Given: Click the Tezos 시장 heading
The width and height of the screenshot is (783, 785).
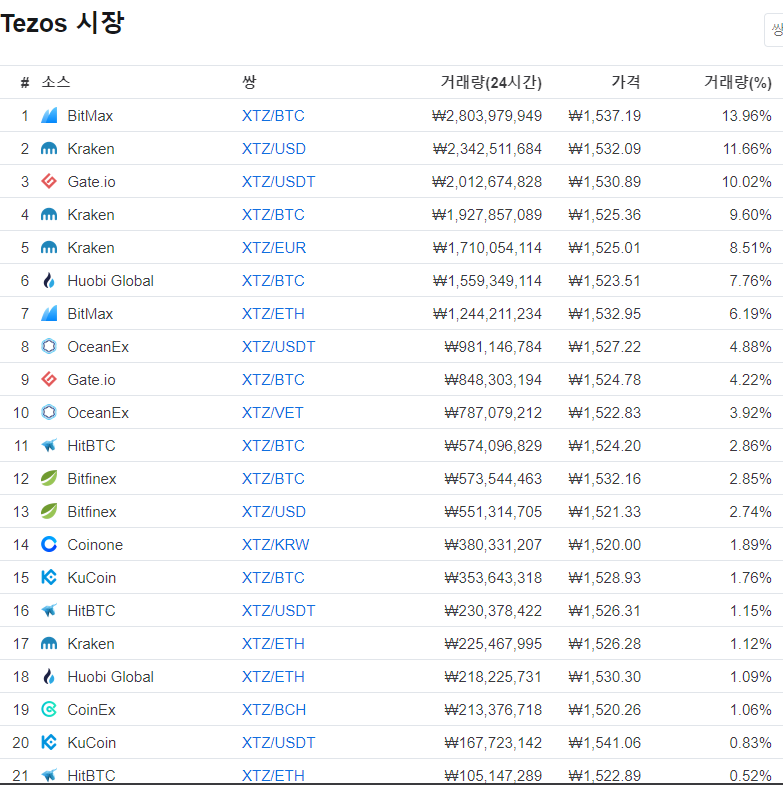Looking at the screenshot, I should pos(62,23).
